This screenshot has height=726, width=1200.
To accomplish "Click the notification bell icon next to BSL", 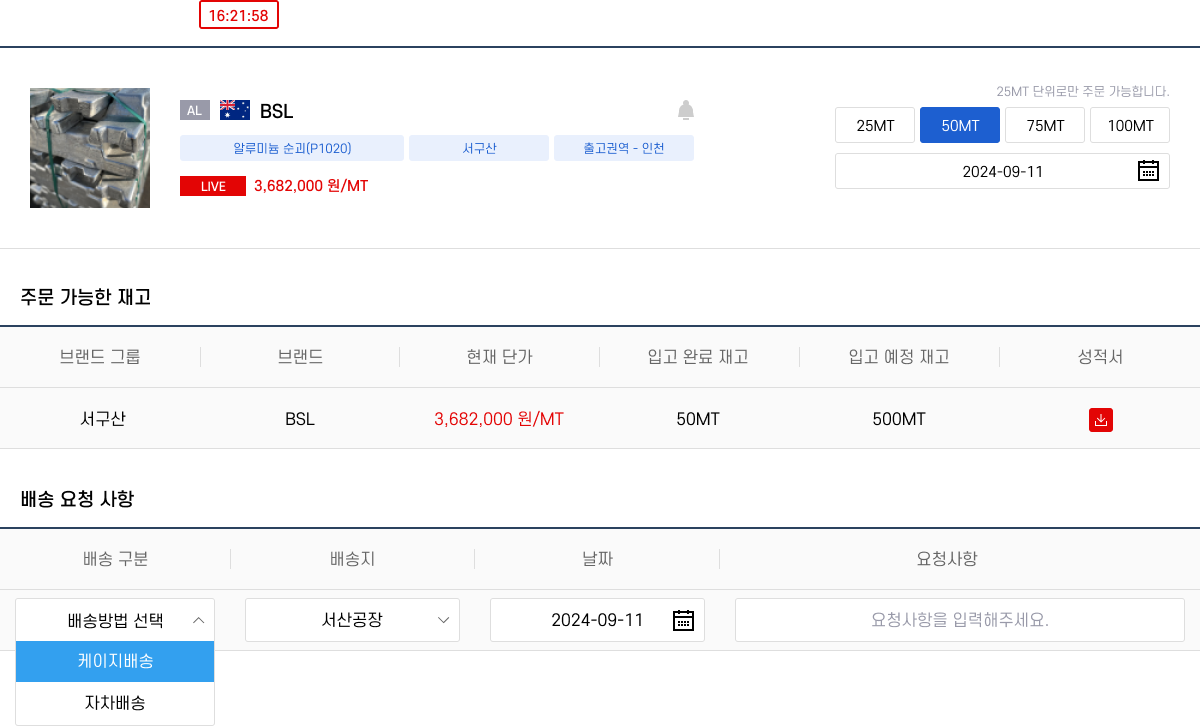I will point(686,110).
